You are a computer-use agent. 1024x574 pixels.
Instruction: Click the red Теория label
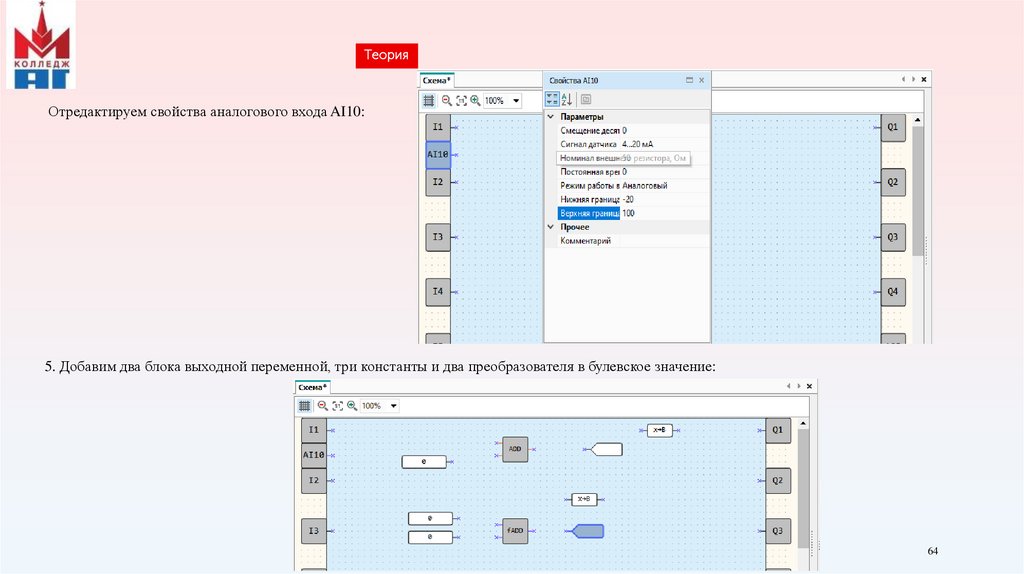click(387, 56)
